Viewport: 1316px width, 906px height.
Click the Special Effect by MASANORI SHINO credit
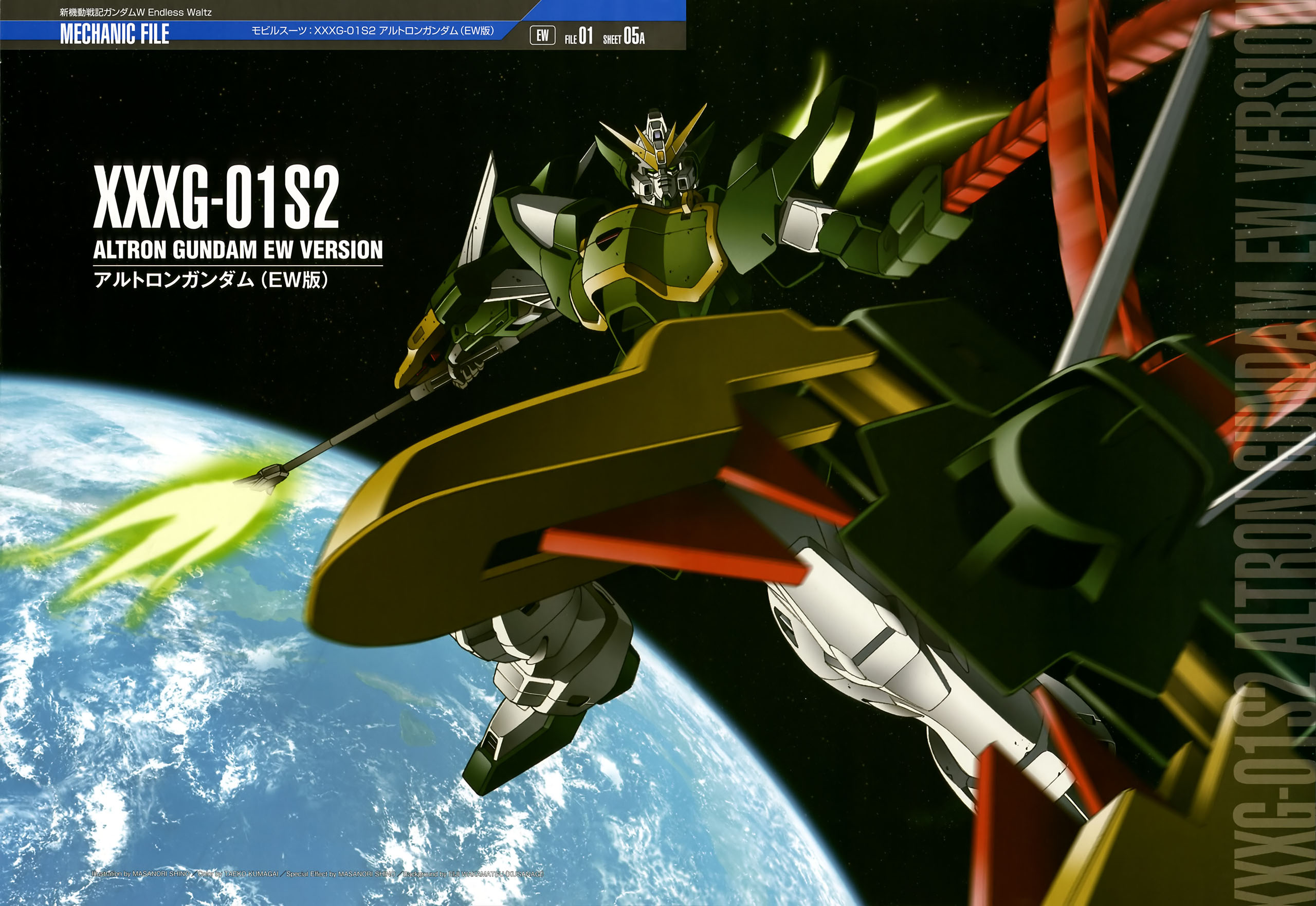tap(340, 874)
